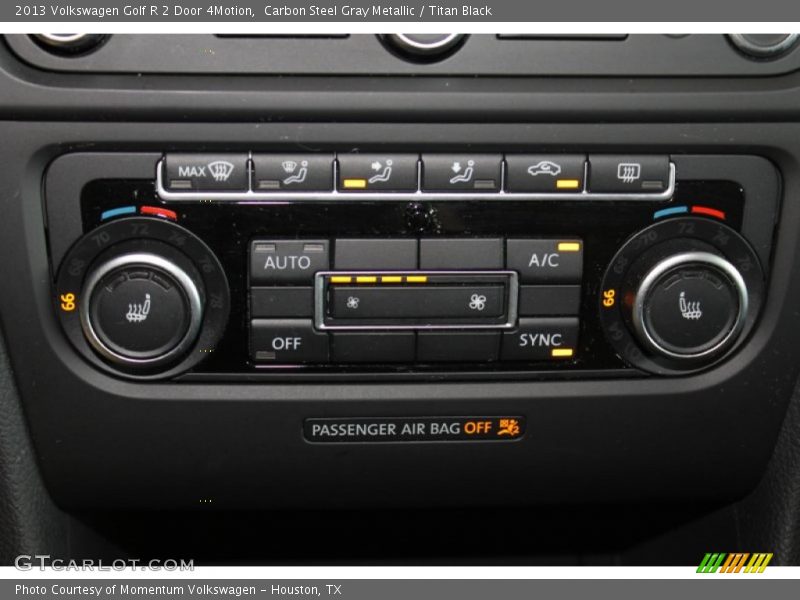This screenshot has height=600, width=800.
Task: Toggle air recirculation car icon button
Action: (545, 173)
